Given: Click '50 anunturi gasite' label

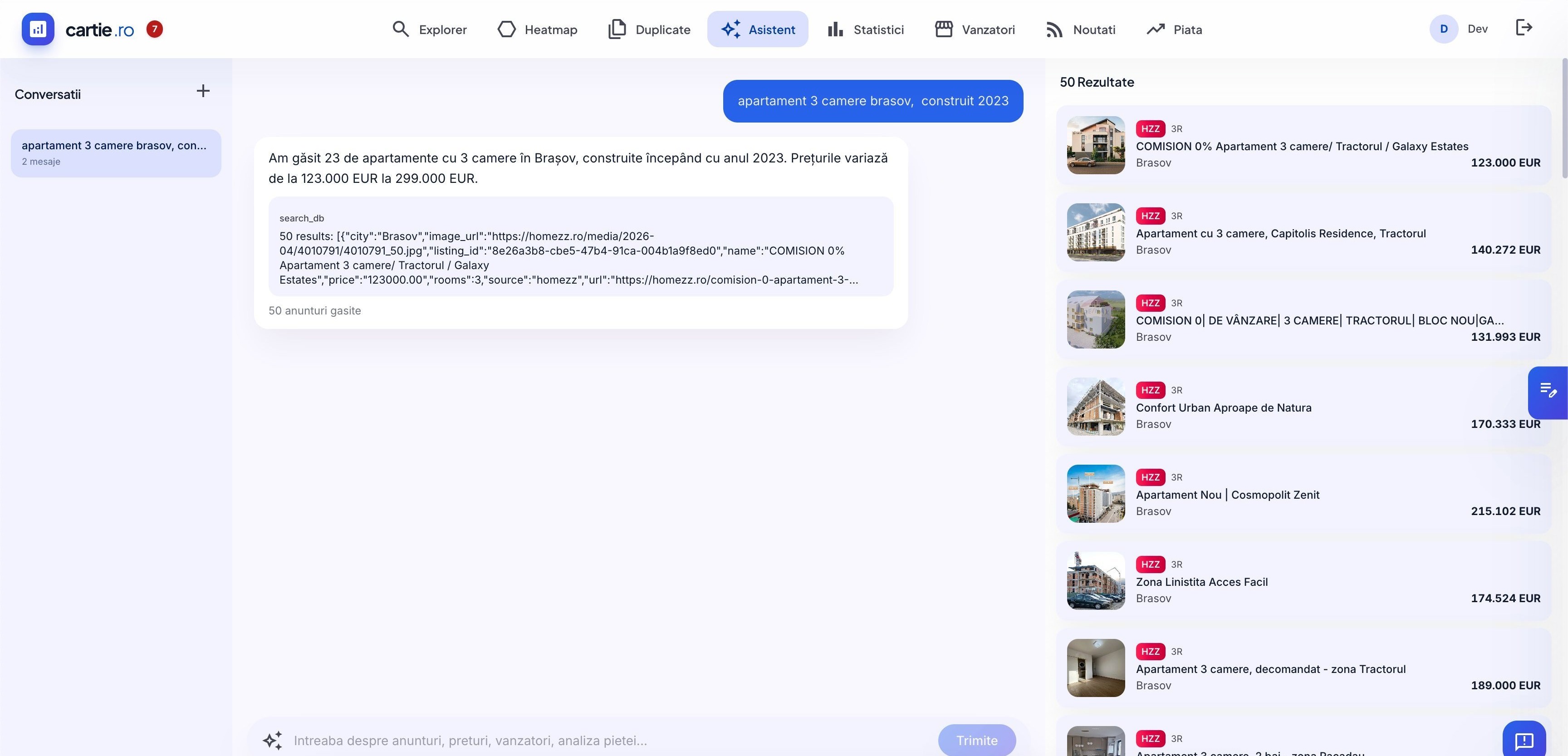Looking at the screenshot, I should pos(315,310).
